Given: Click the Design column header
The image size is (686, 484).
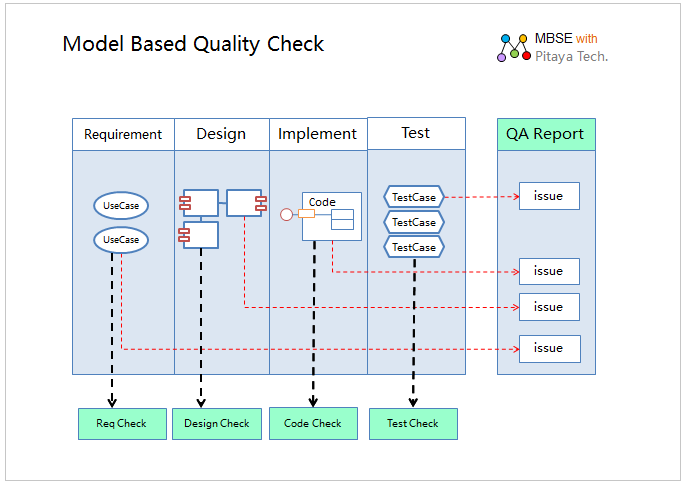Looking at the screenshot, I should click(222, 134).
